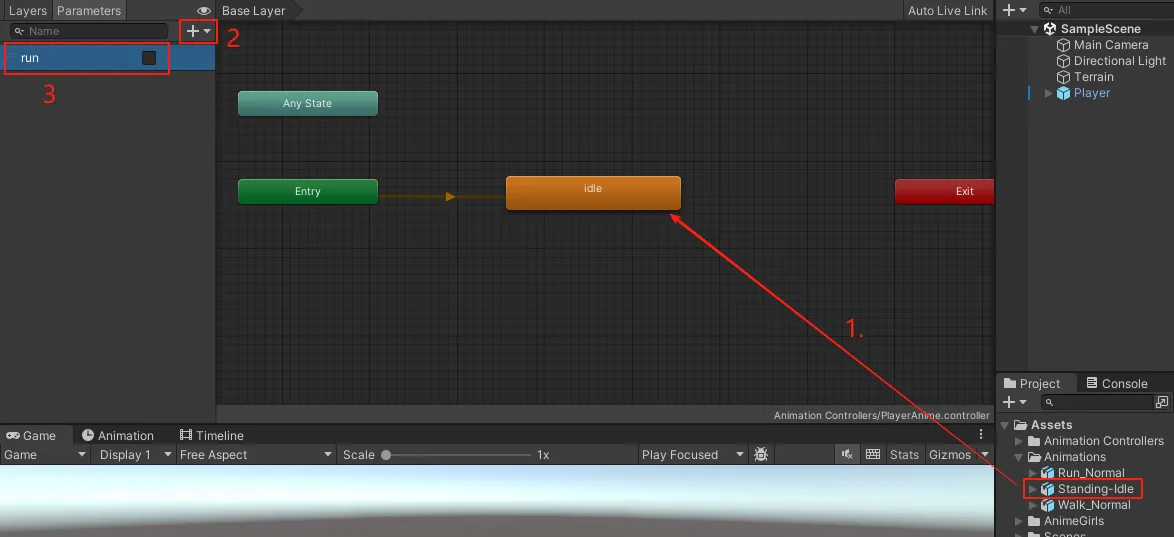Click the Standing-Idle model icon
1174x537 pixels.
[1047, 489]
